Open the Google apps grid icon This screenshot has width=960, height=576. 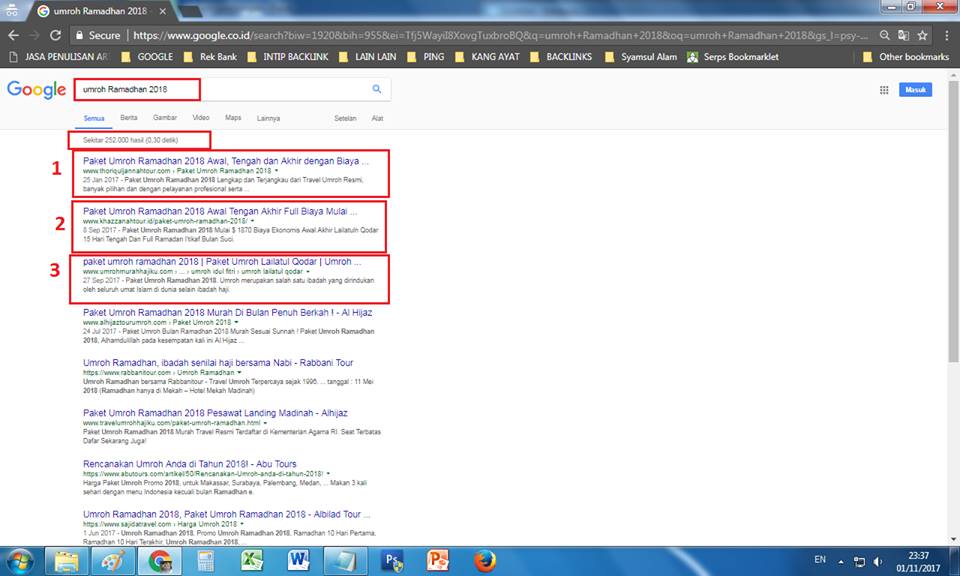(x=884, y=90)
